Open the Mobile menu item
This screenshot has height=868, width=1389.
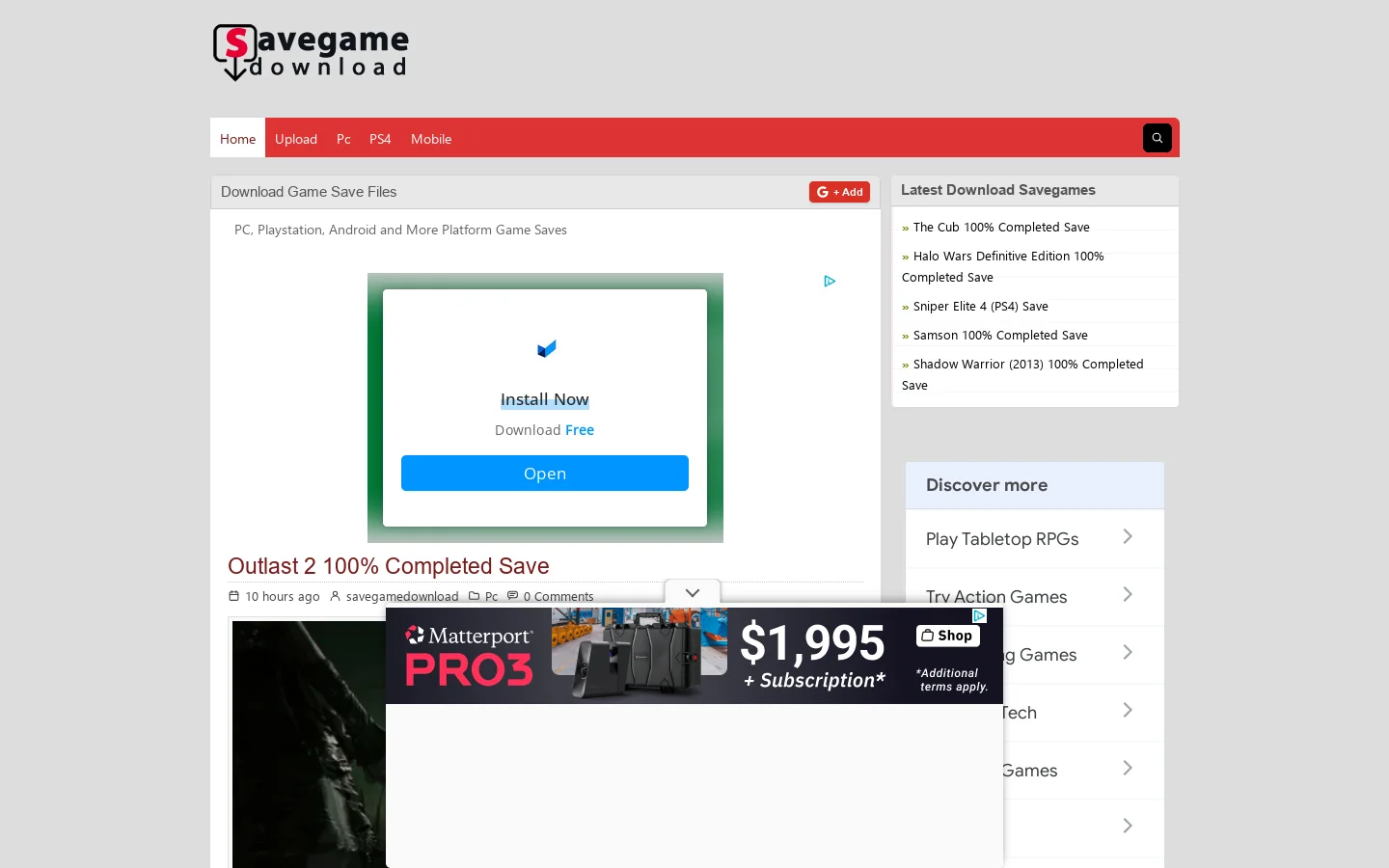click(x=431, y=139)
